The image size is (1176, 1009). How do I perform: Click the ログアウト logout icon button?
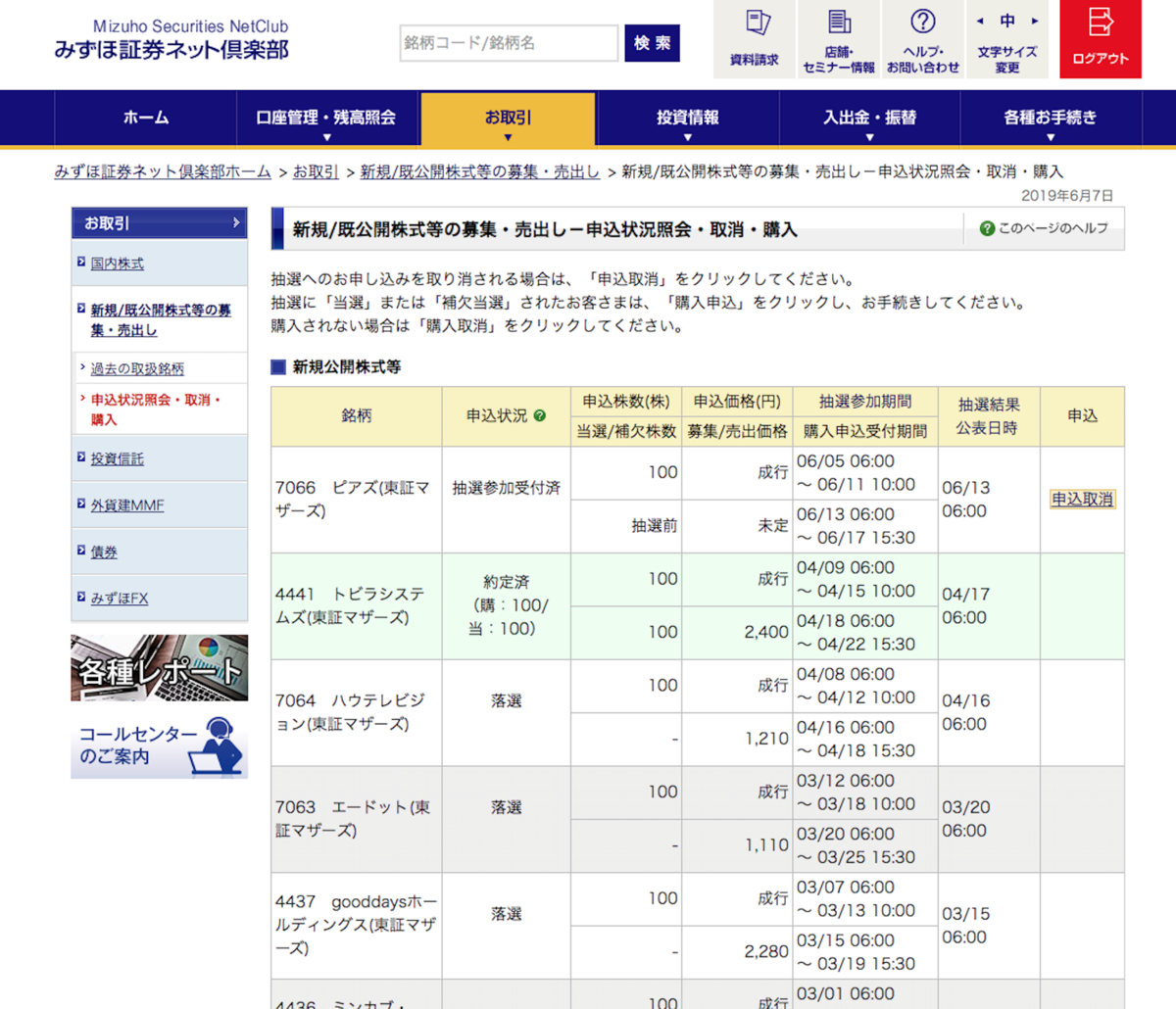1100,38
